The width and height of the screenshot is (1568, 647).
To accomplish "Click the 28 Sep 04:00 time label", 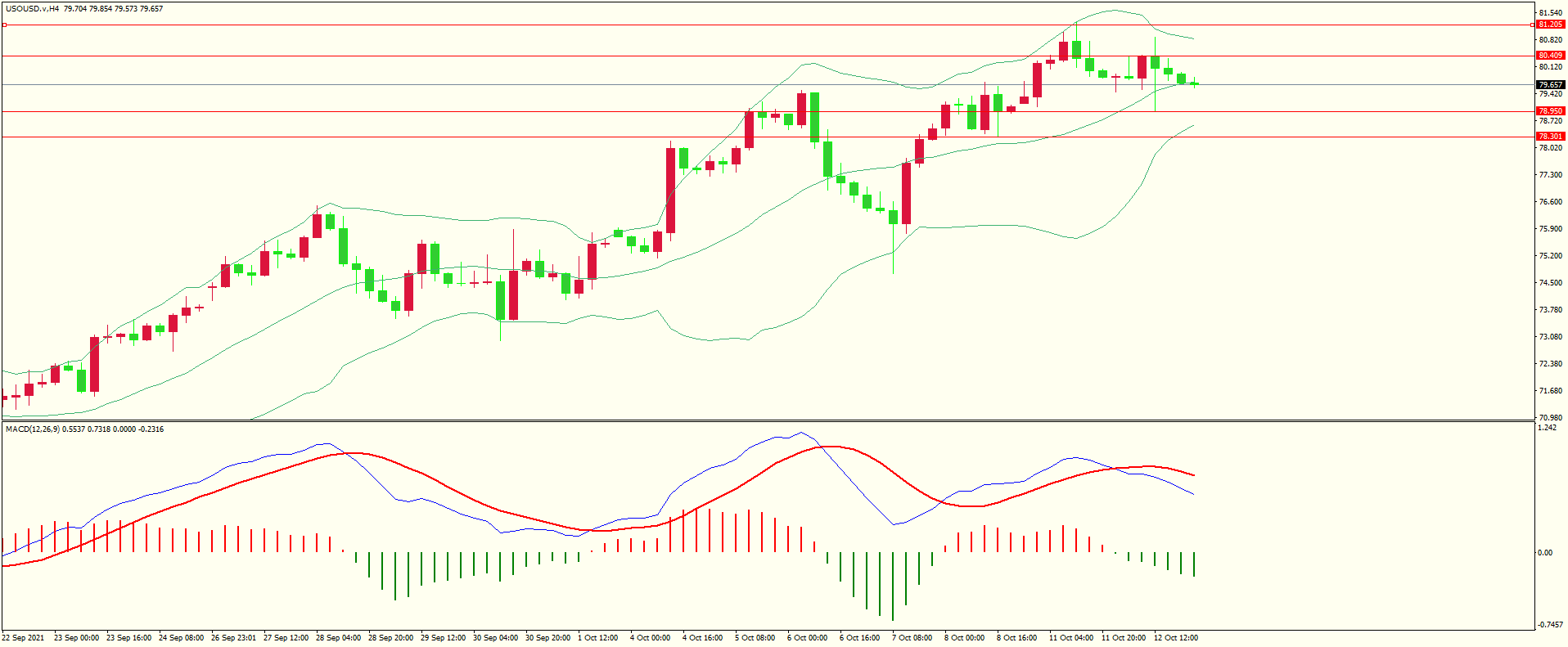I will pyautogui.click(x=338, y=638).
